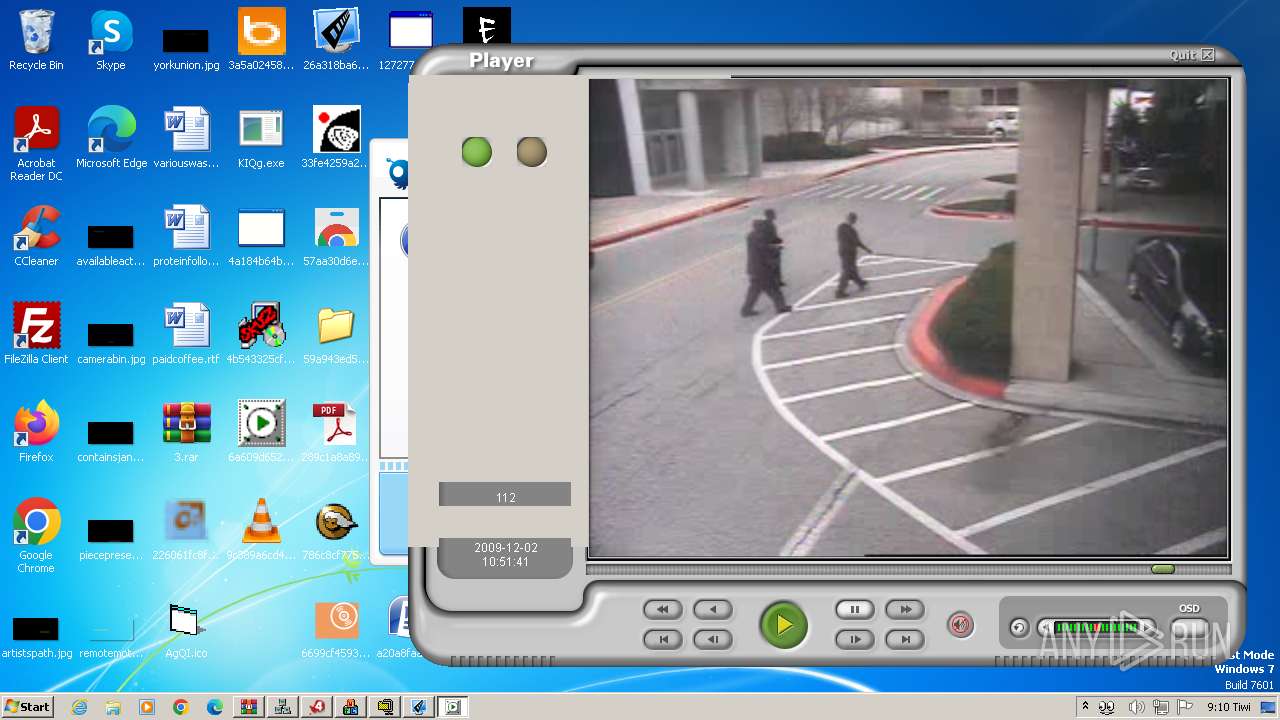The width and height of the screenshot is (1280, 720).
Task: Open Windows Explorer folder on taskbar
Action: (113, 707)
